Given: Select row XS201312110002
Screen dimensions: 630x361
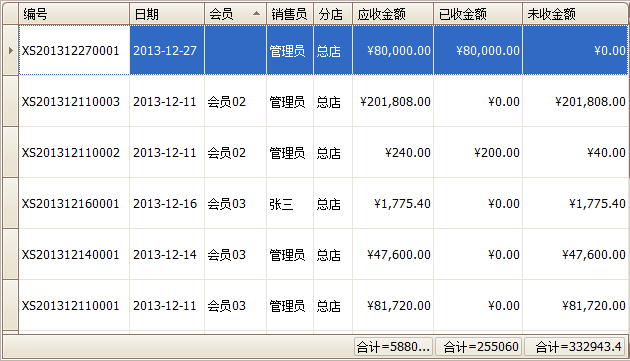Looking at the screenshot, I should click(323, 152).
